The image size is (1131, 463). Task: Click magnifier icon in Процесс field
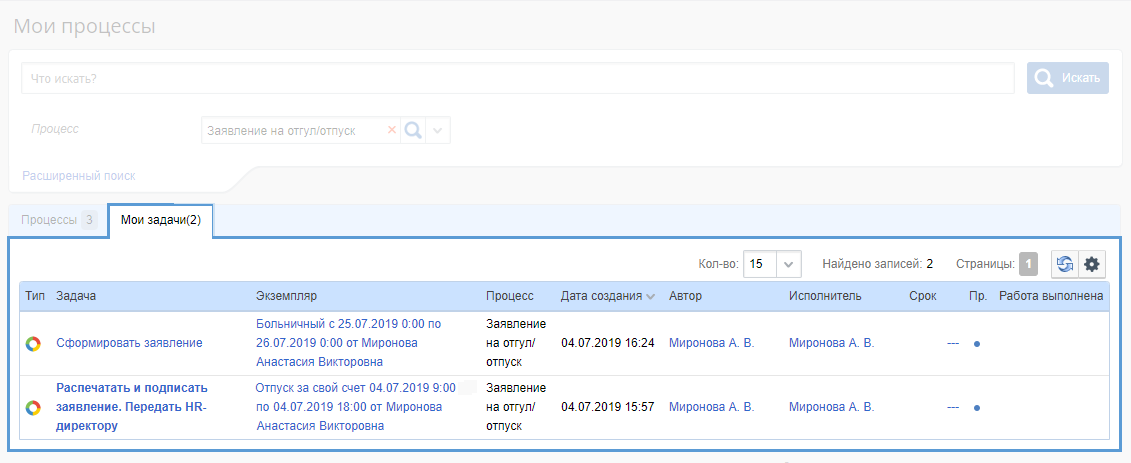(x=413, y=131)
